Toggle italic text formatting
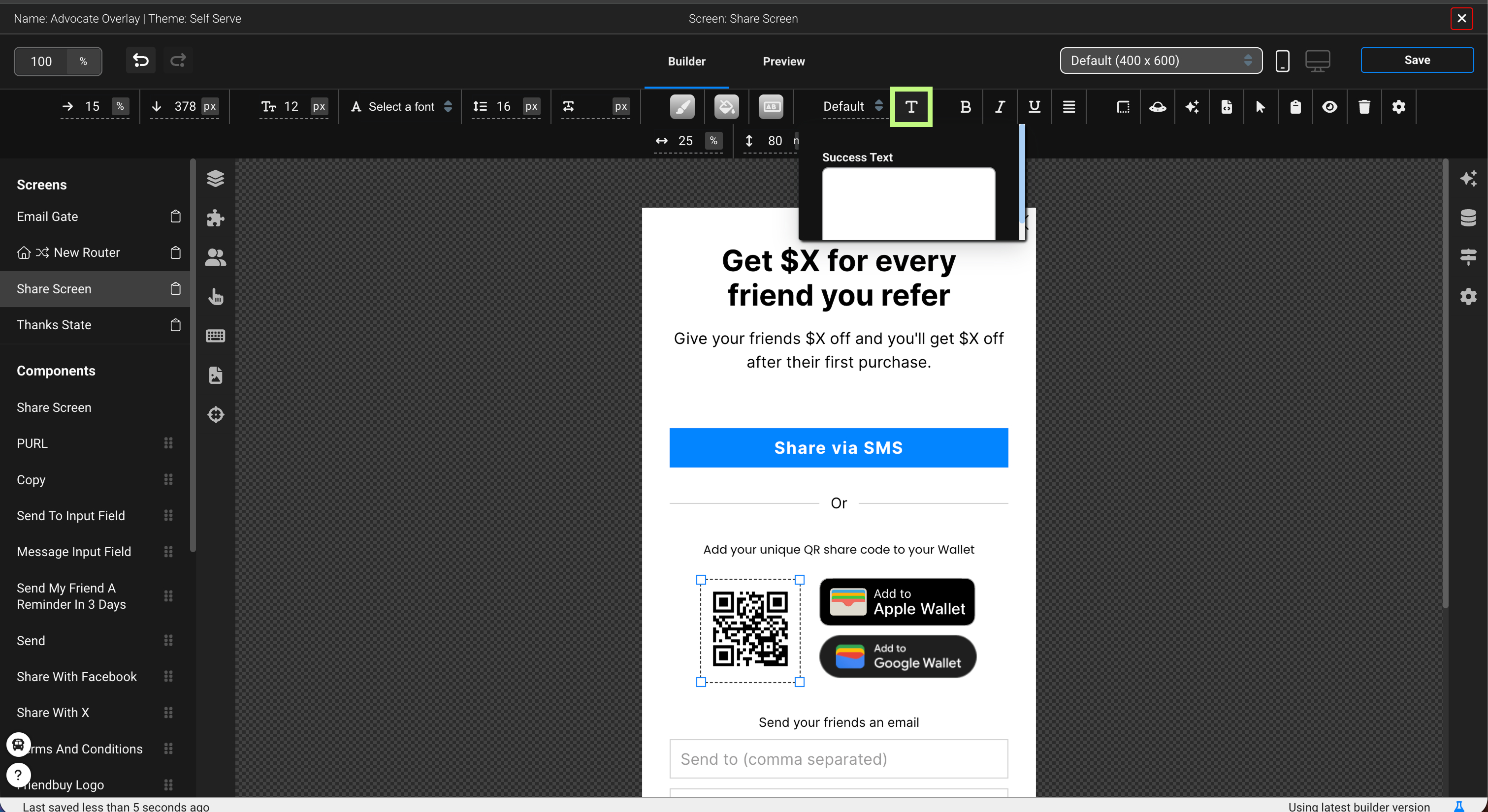This screenshot has width=1488, height=812. pos(1000,107)
